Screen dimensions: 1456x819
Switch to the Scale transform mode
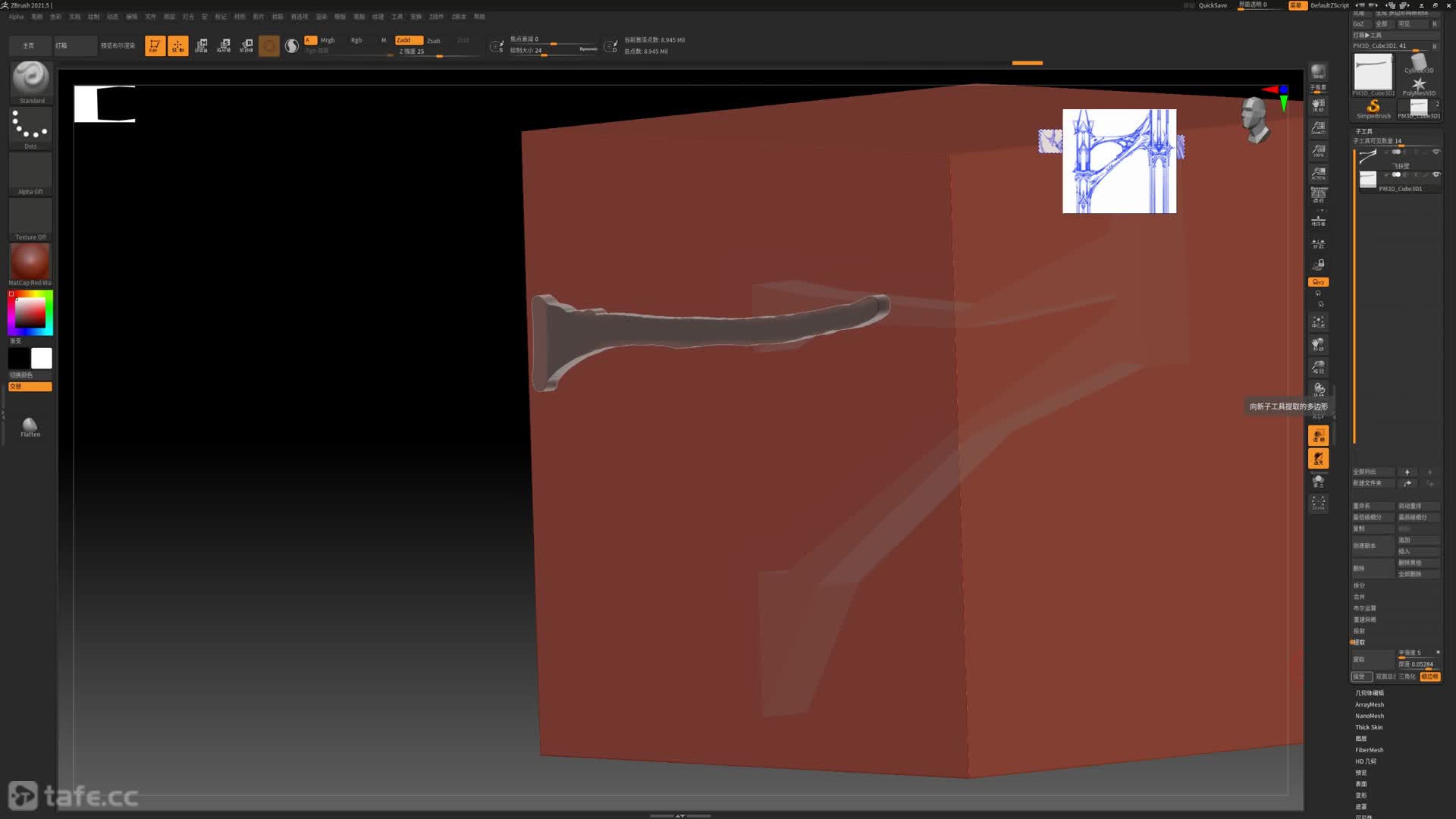click(224, 46)
